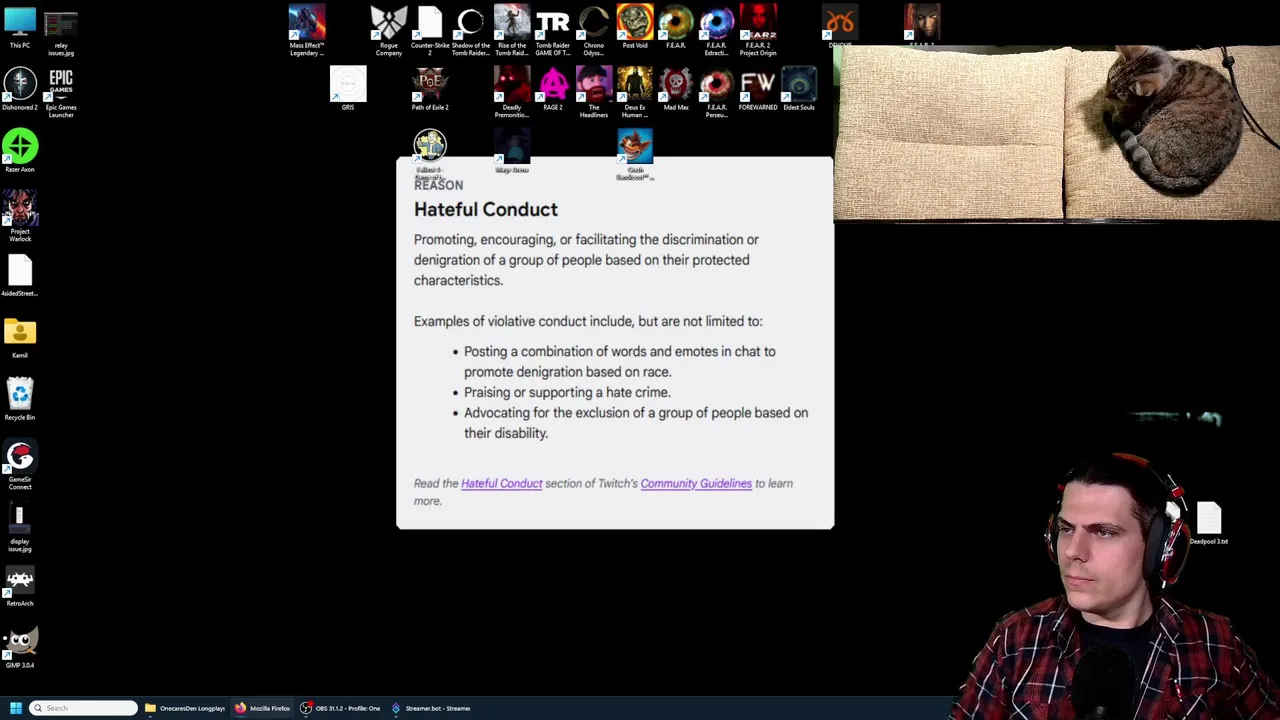Viewport: 1280px width, 720px height.
Task: Launch The Headliners
Action: [594, 93]
